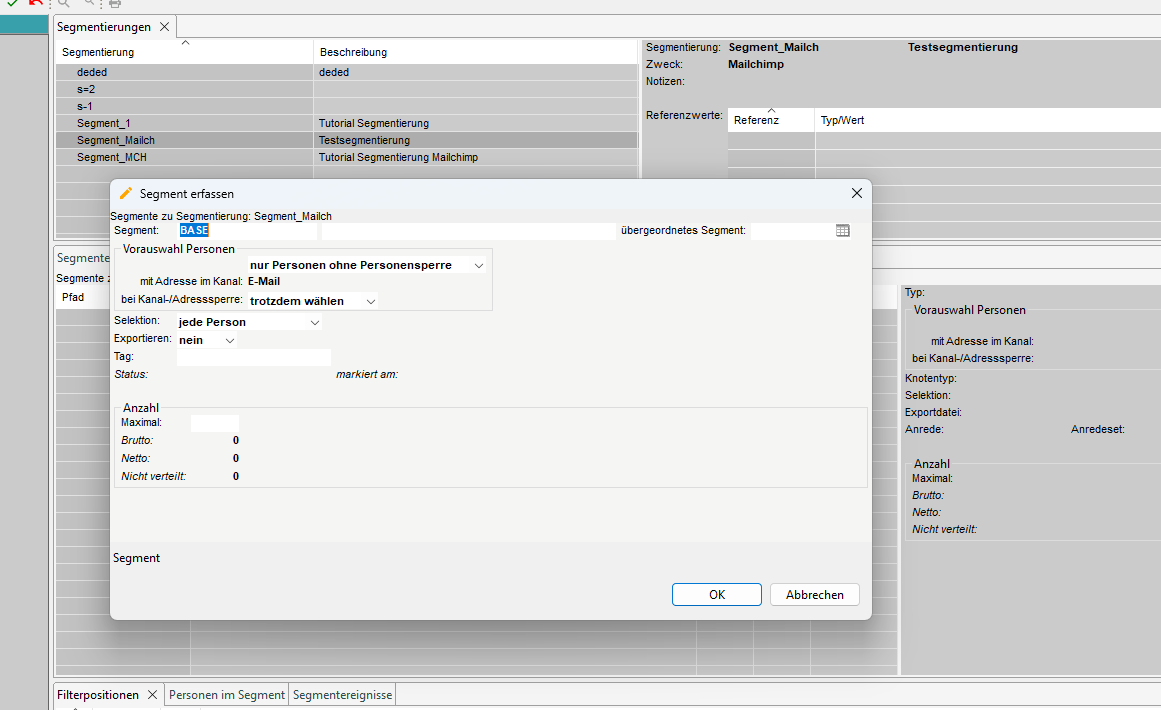Image resolution: width=1161 pixels, height=710 pixels.
Task: Click the first magnifier search icon in the toolbar
Action: pyautogui.click(x=64, y=4)
